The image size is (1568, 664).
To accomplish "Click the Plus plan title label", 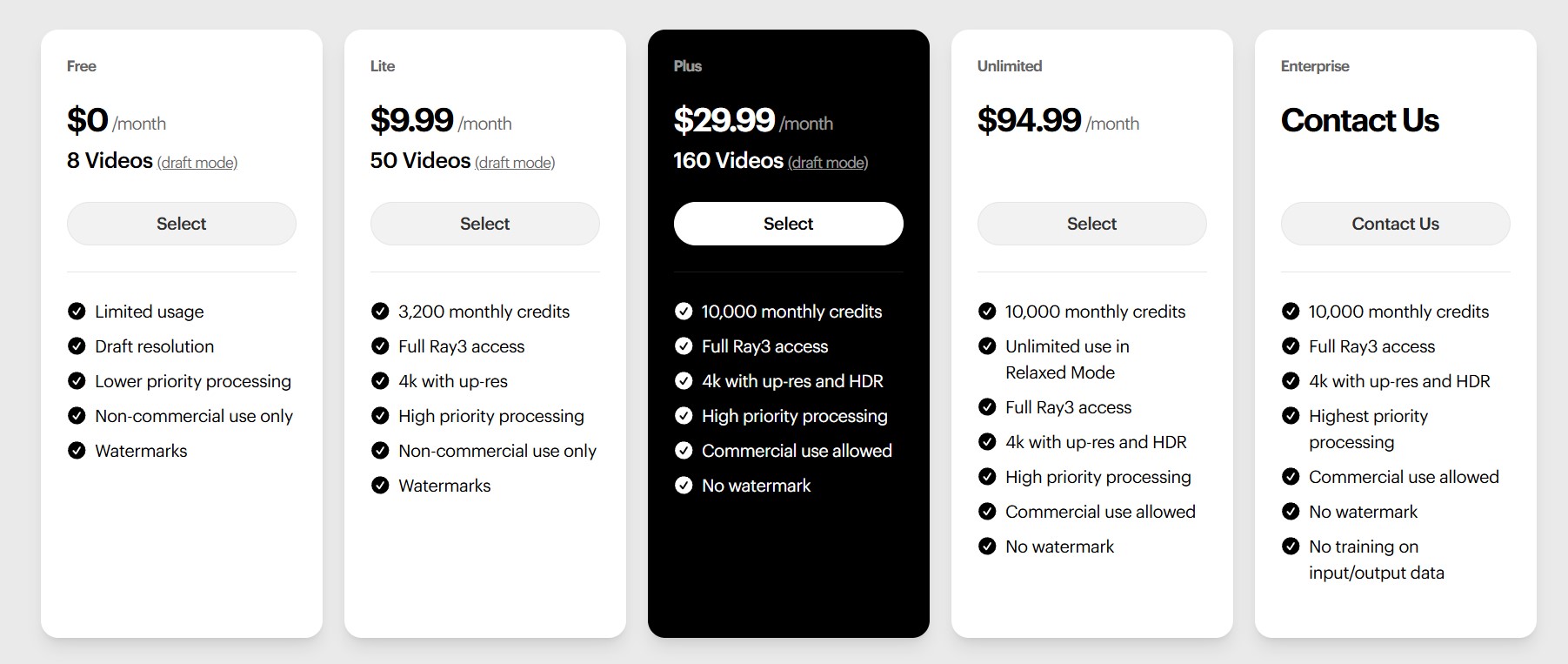I will click(687, 66).
